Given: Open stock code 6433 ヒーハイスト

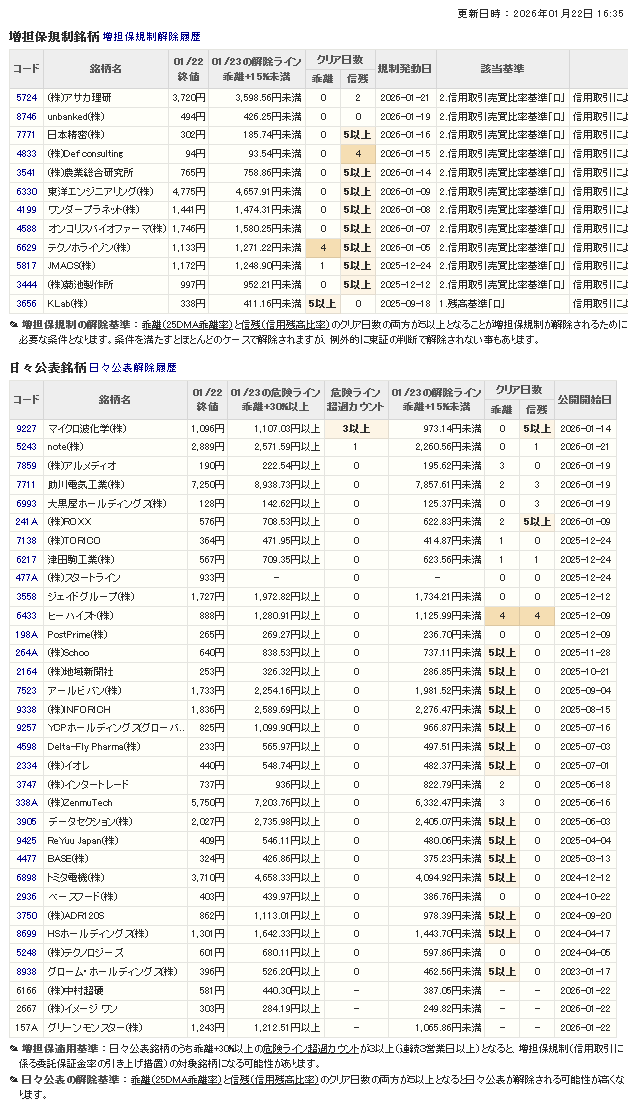Looking at the screenshot, I should 26,616.
